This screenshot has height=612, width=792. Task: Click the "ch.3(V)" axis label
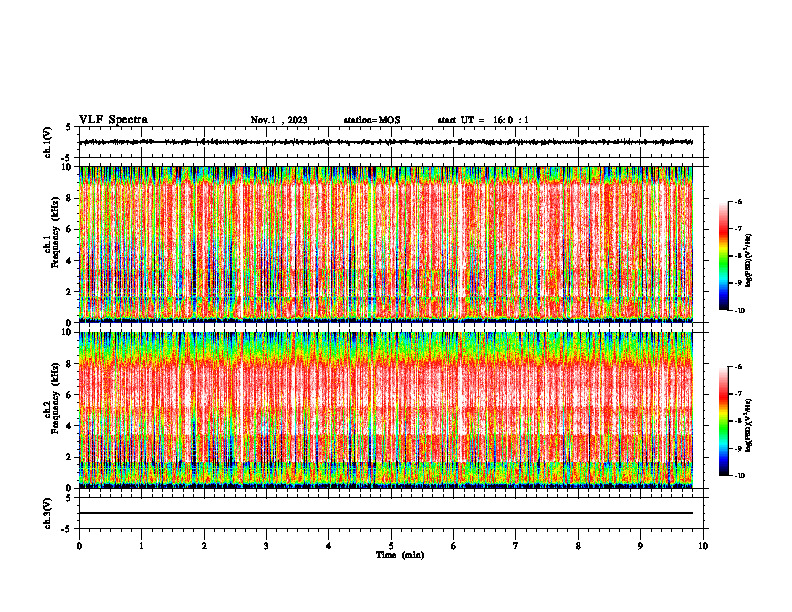point(48,513)
